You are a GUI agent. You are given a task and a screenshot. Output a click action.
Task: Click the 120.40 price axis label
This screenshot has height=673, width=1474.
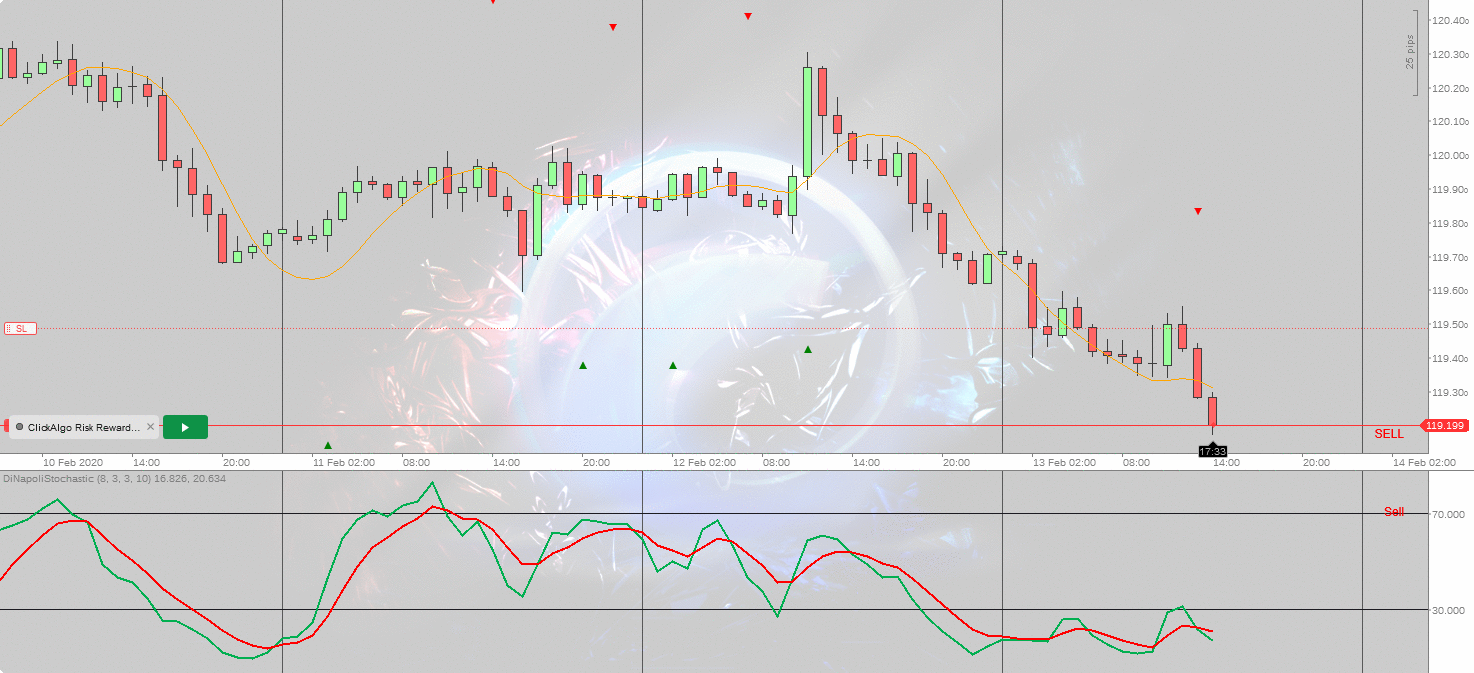click(x=1449, y=20)
